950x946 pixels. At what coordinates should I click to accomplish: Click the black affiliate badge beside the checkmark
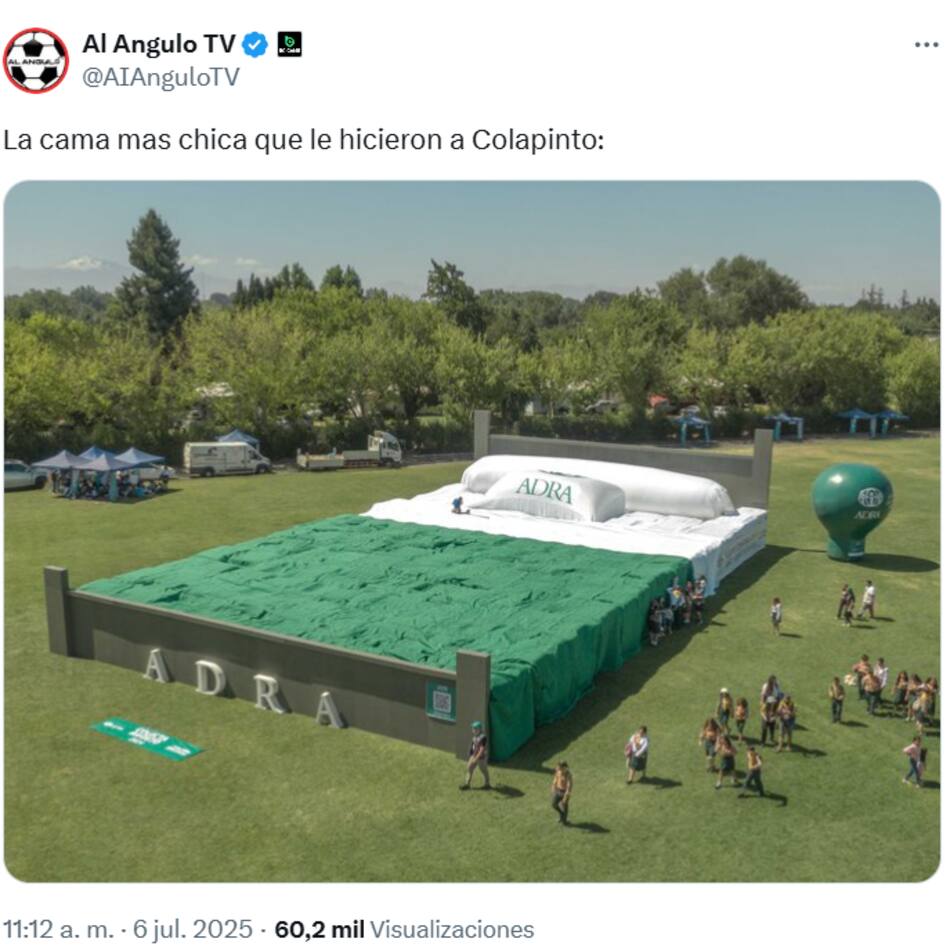[290, 45]
